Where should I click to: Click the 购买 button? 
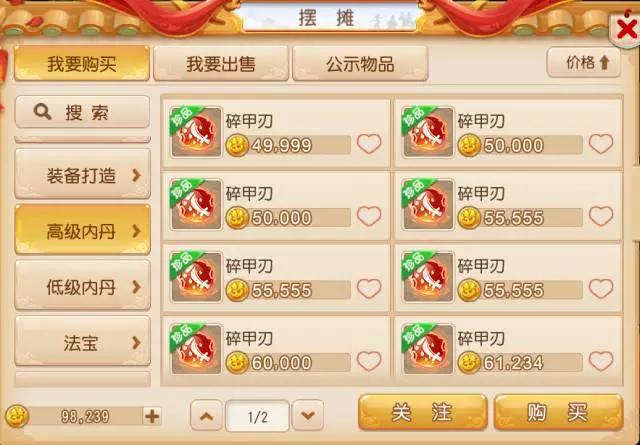(x=558, y=412)
